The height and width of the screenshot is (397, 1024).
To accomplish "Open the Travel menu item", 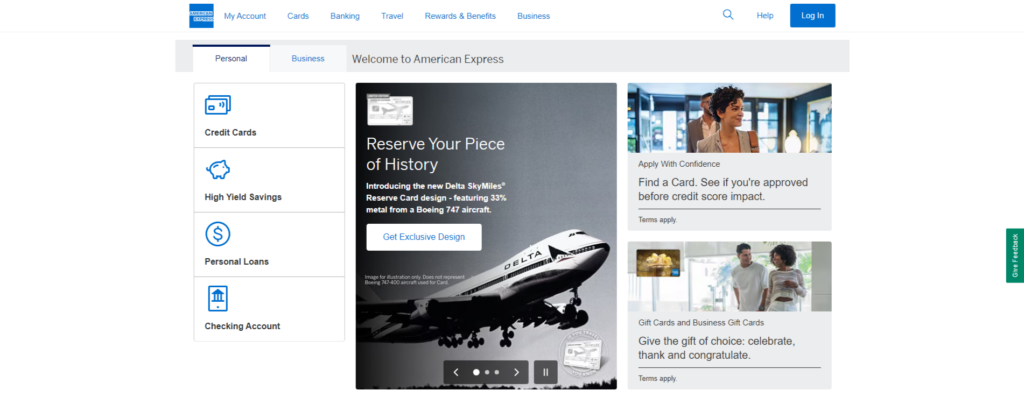I will [392, 16].
